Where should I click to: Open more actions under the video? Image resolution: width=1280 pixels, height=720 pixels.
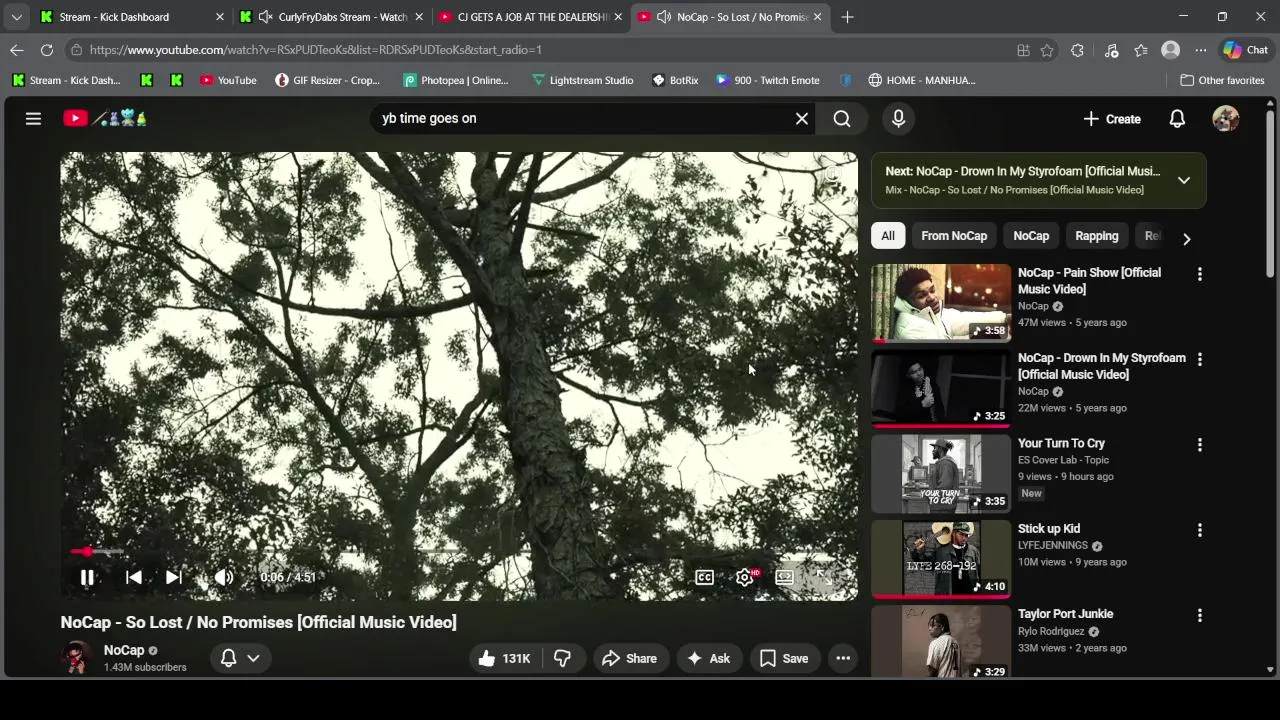(x=843, y=658)
